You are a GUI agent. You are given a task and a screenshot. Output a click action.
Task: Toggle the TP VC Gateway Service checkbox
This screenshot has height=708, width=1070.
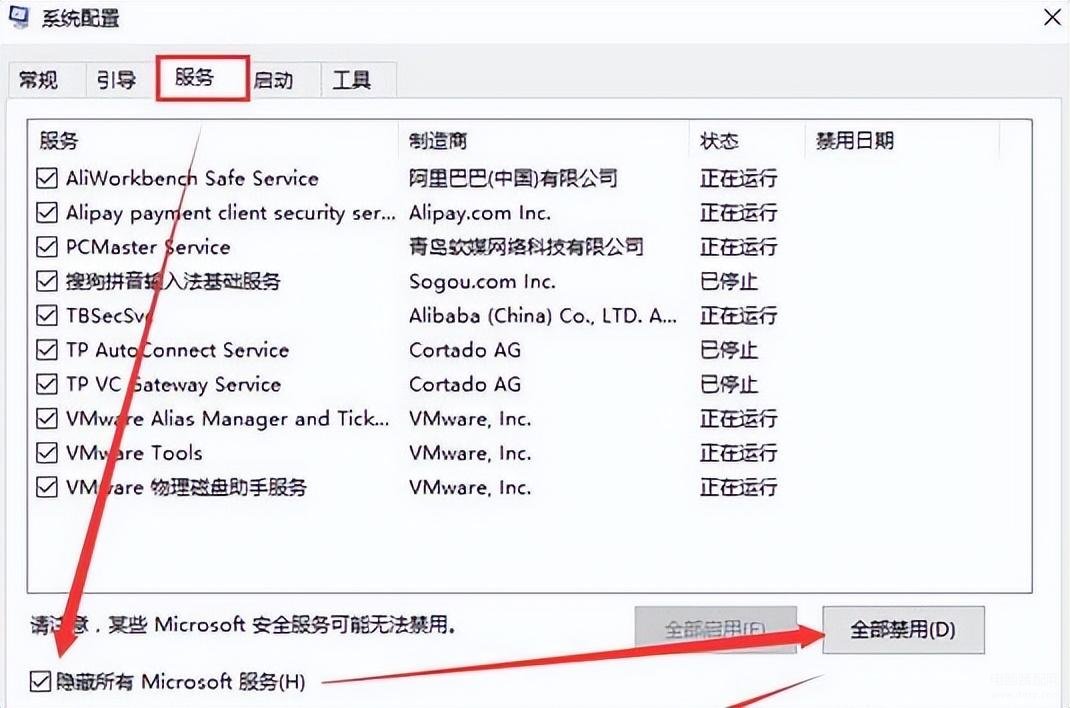[x=47, y=385]
